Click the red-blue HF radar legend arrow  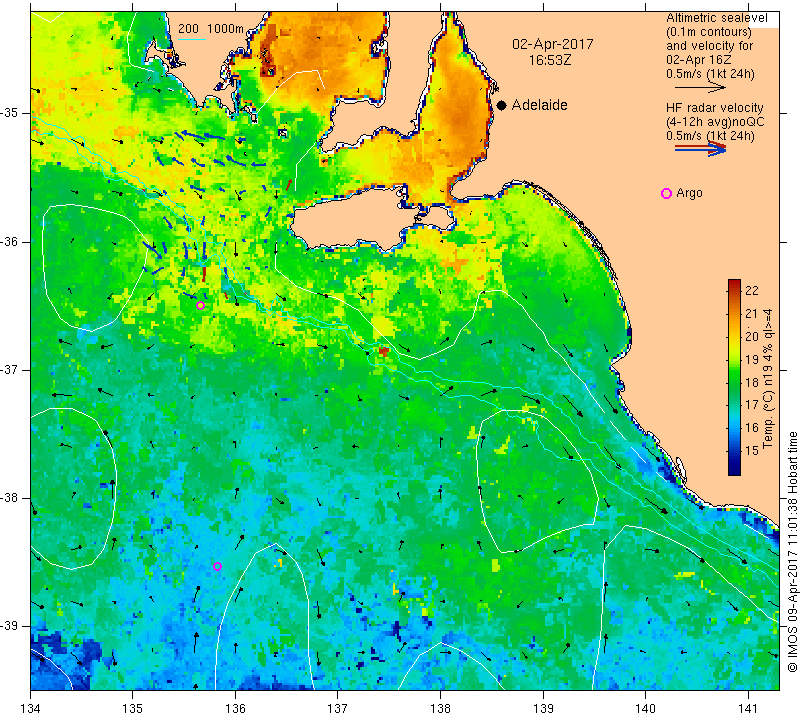701,148
